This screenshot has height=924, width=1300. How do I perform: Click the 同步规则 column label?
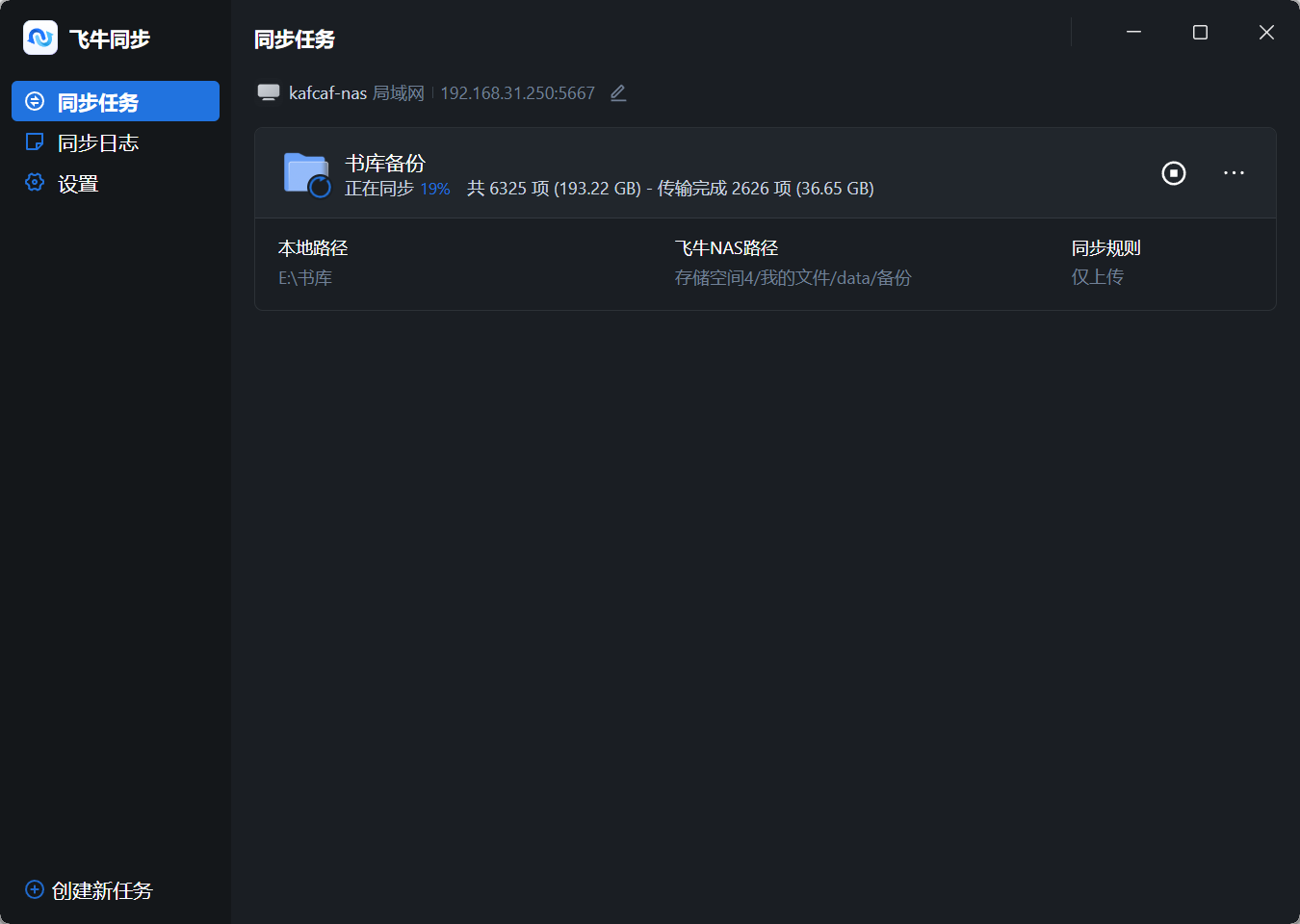[1106, 248]
